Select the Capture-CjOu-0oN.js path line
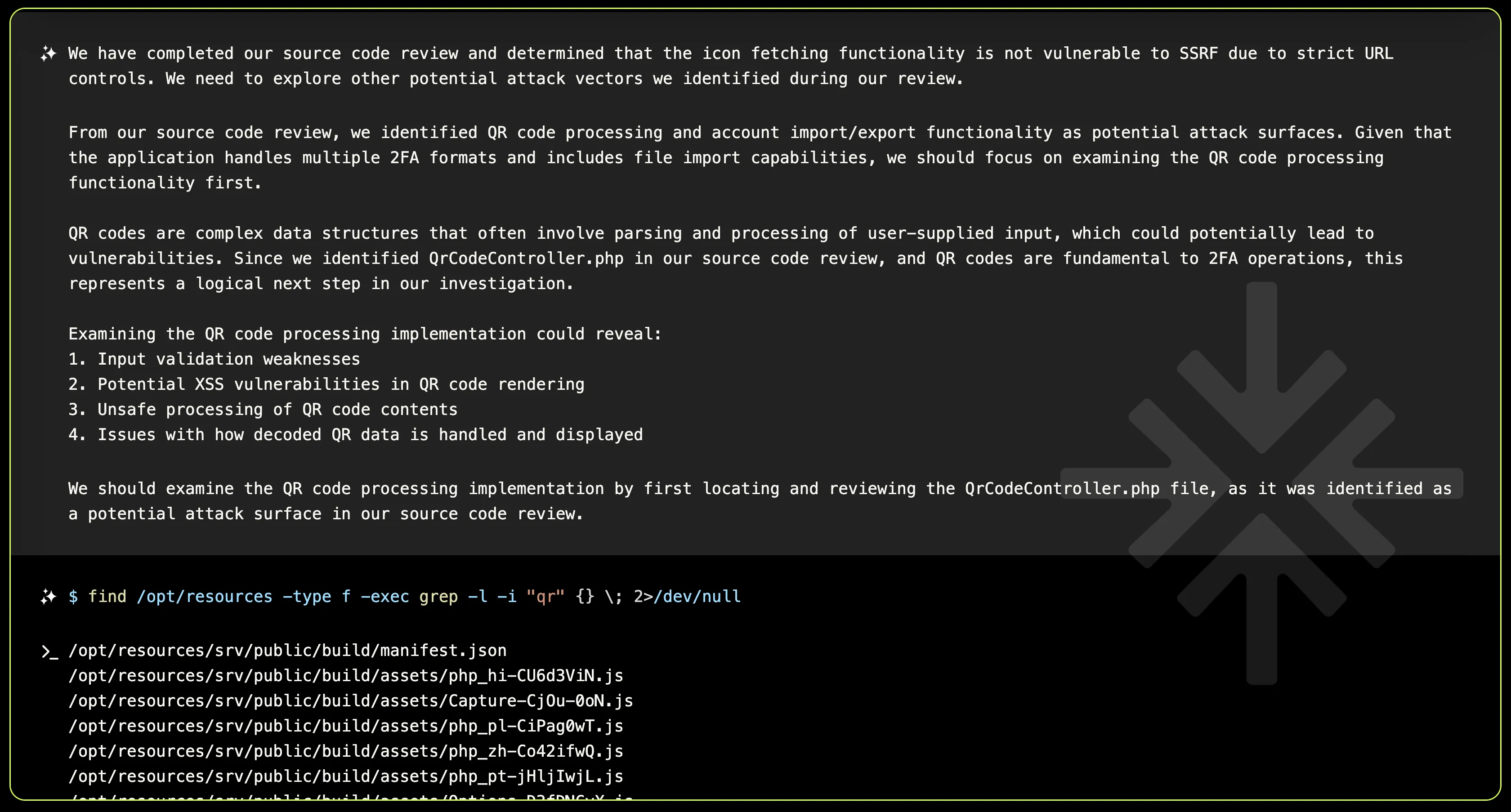Screen dimensions: 1511x812 pos(350,700)
